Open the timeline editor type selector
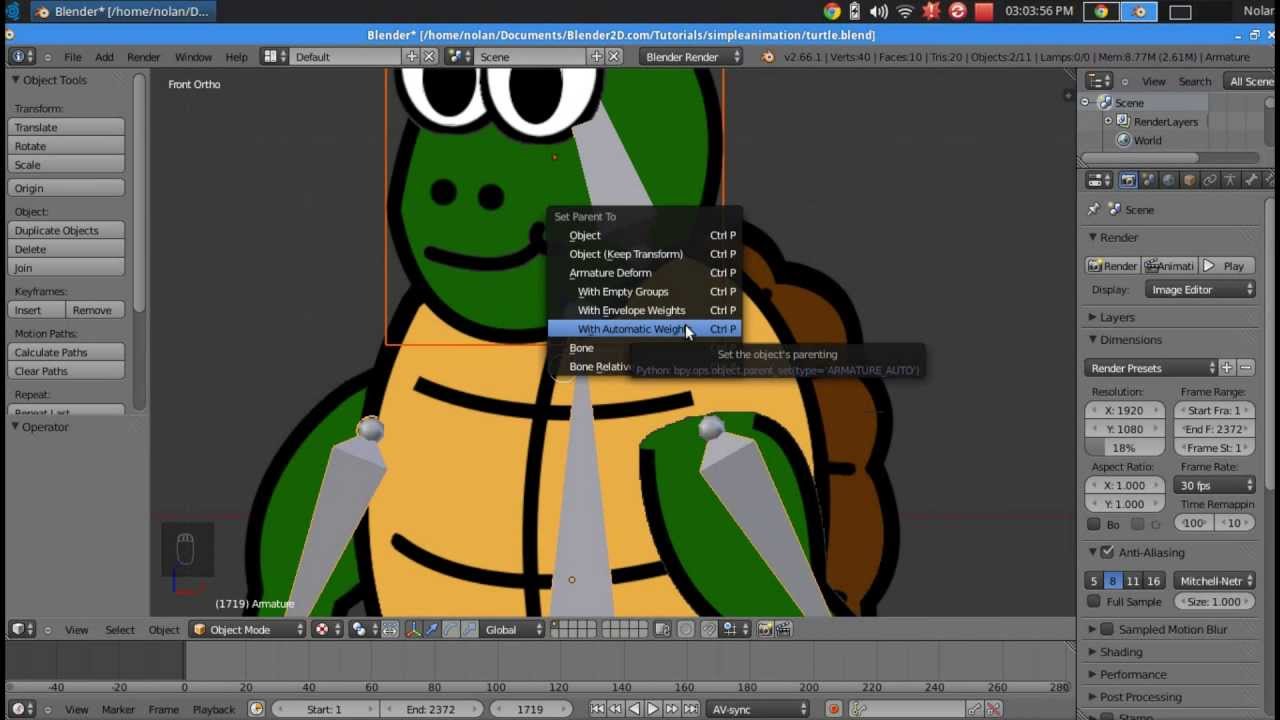This screenshot has width=1280, height=720. (22, 709)
